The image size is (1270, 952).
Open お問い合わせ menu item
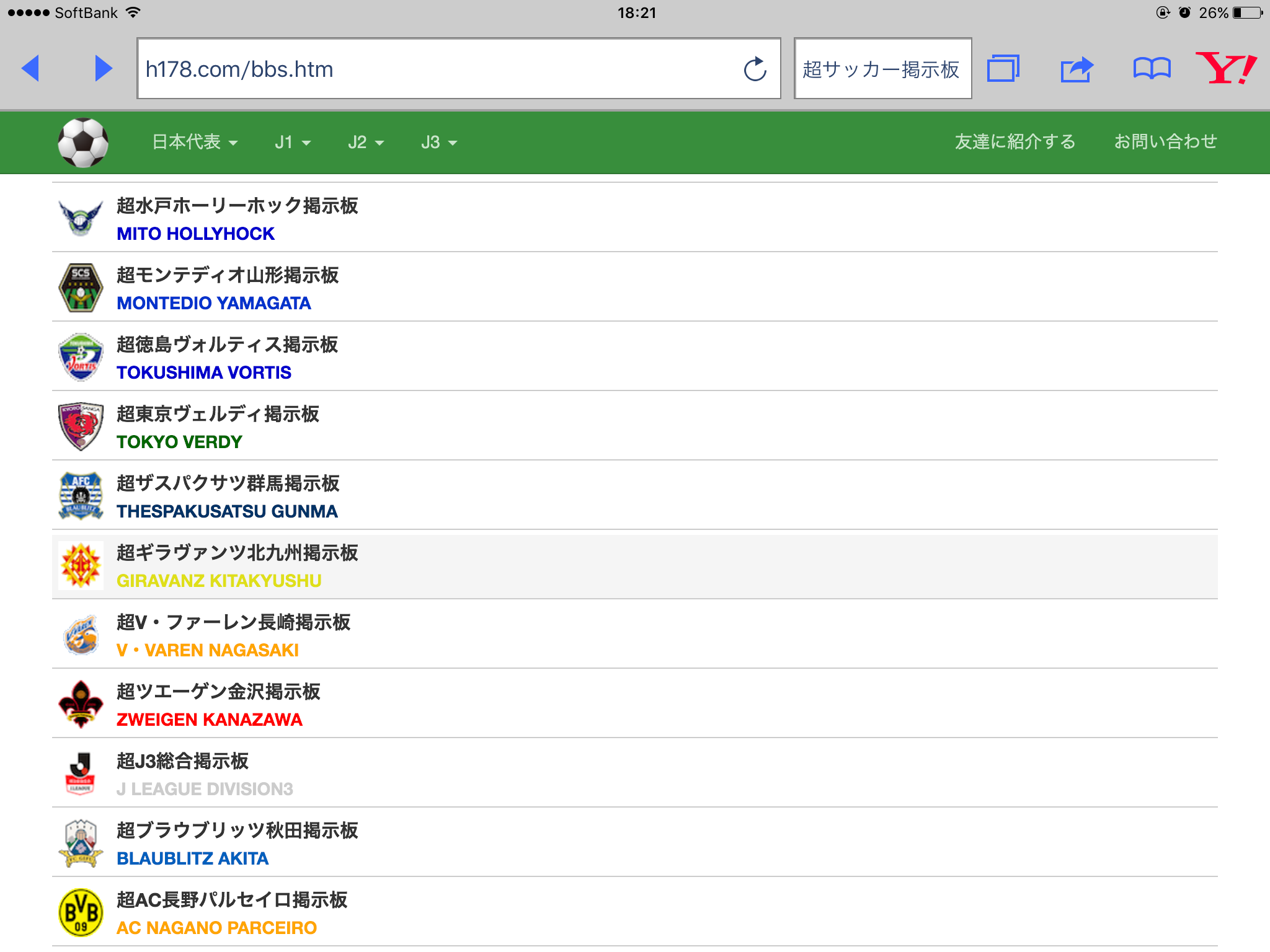(1165, 142)
